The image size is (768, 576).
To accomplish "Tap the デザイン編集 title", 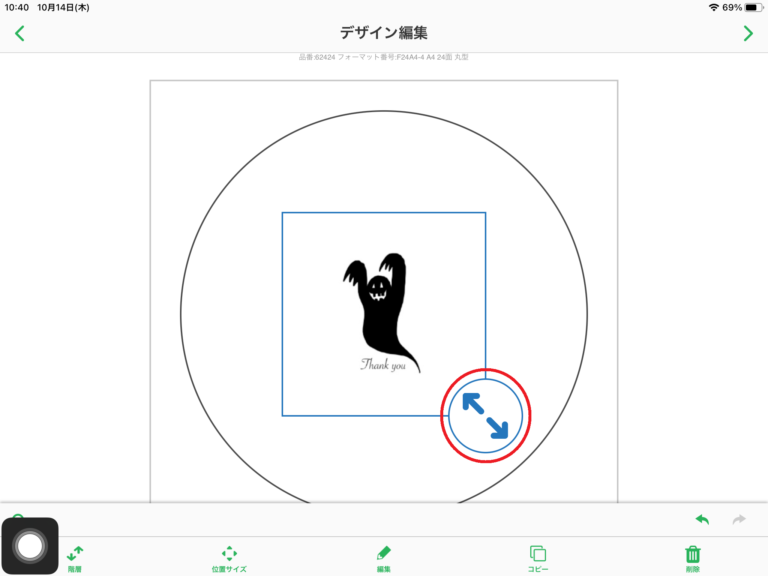I will [384, 33].
